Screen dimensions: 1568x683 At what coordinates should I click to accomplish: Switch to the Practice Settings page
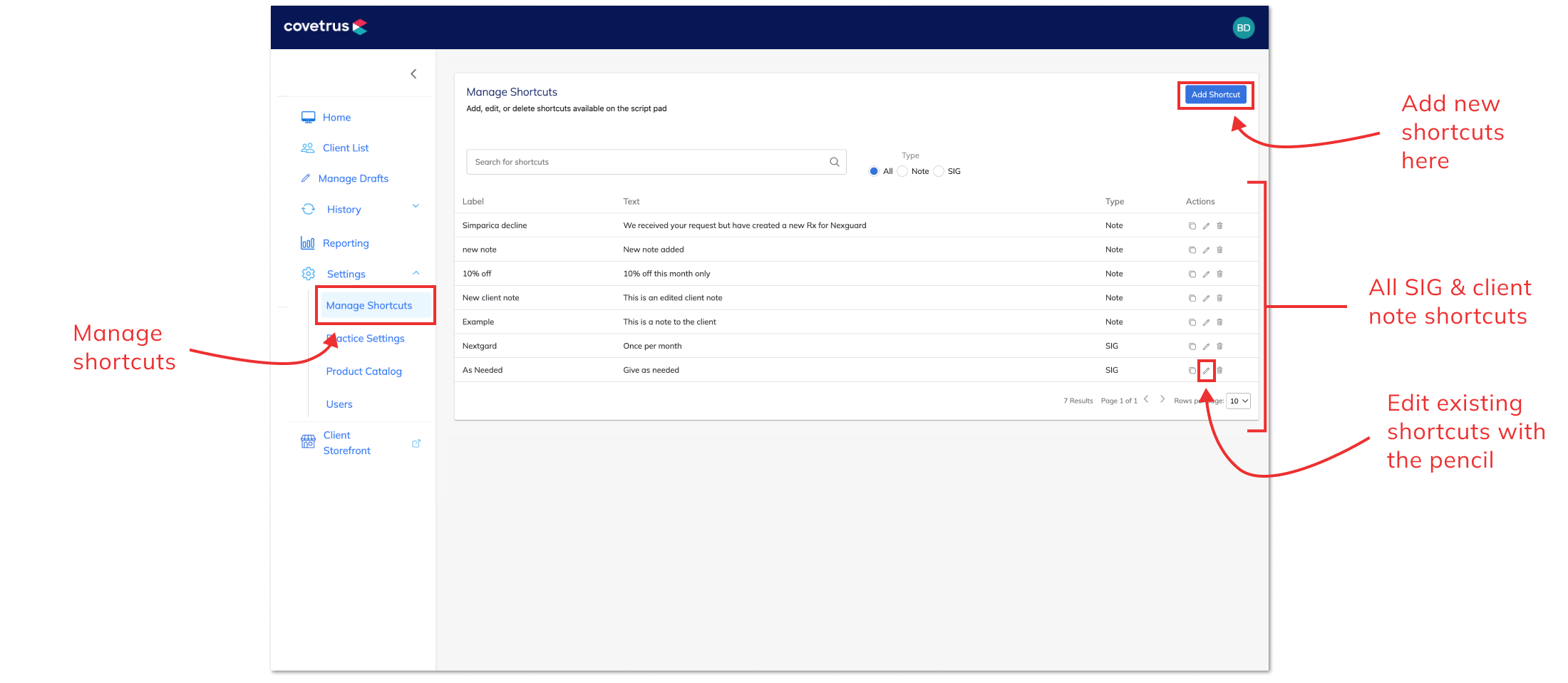tap(365, 338)
